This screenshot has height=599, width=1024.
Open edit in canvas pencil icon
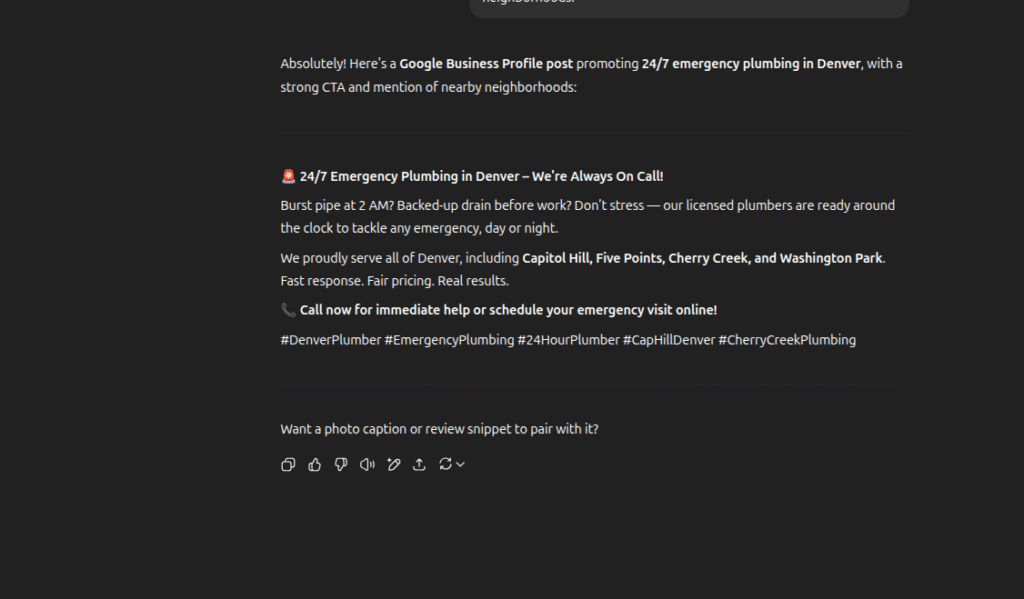pyautogui.click(x=394, y=464)
